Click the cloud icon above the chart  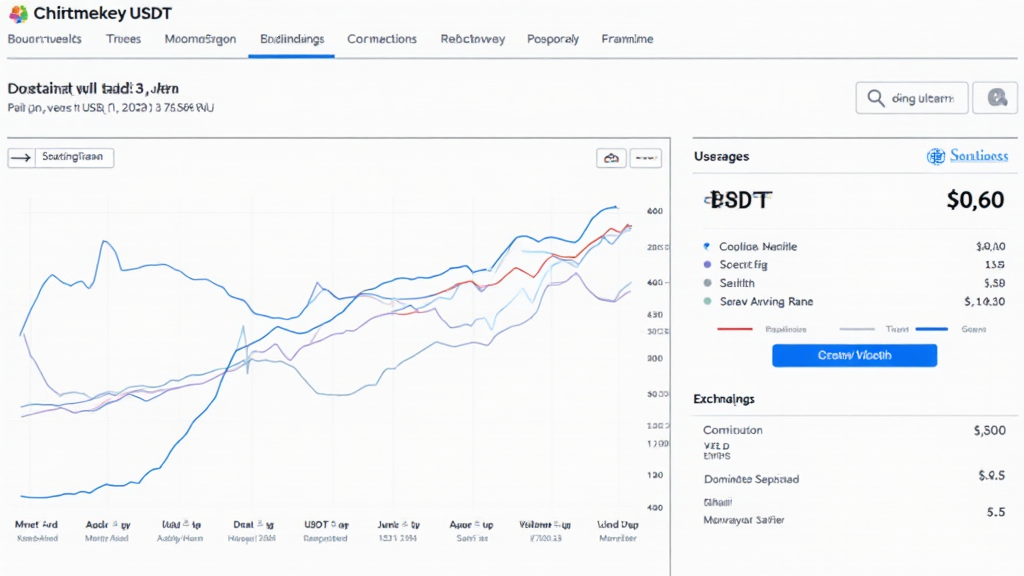611,158
